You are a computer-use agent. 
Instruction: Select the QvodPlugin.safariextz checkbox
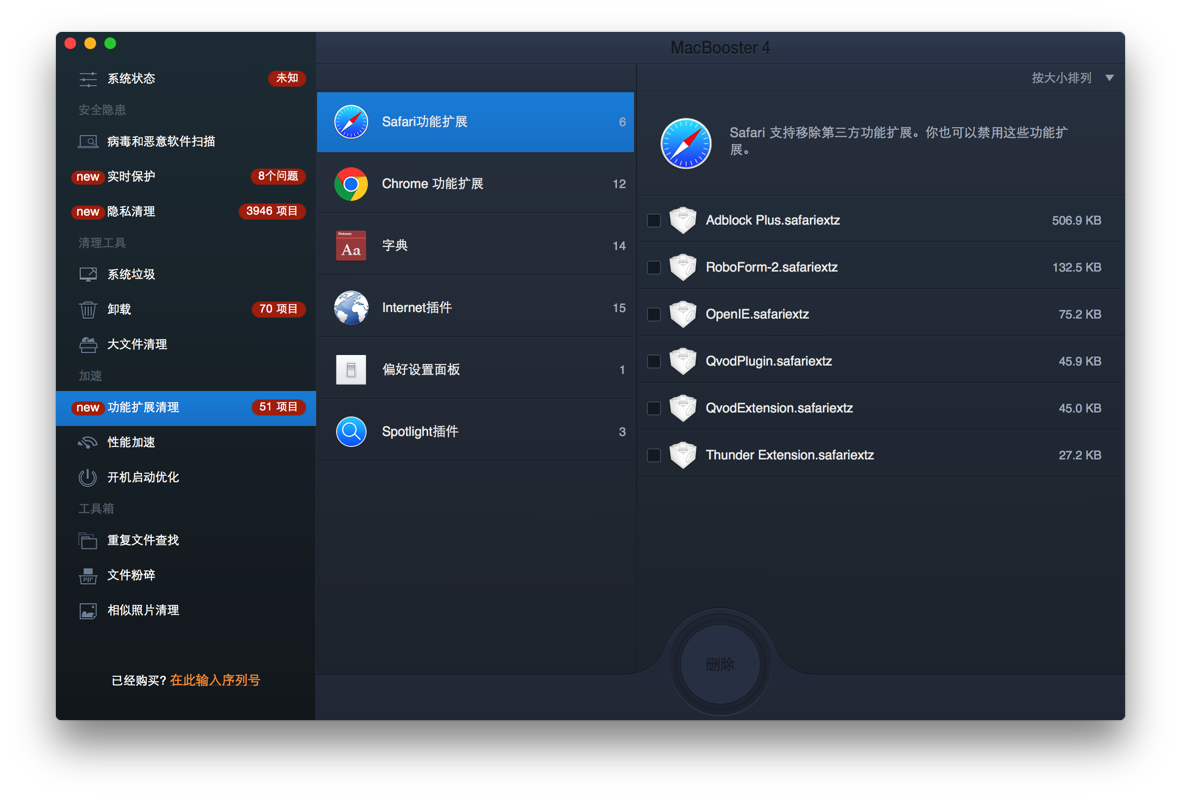point(654,362)
